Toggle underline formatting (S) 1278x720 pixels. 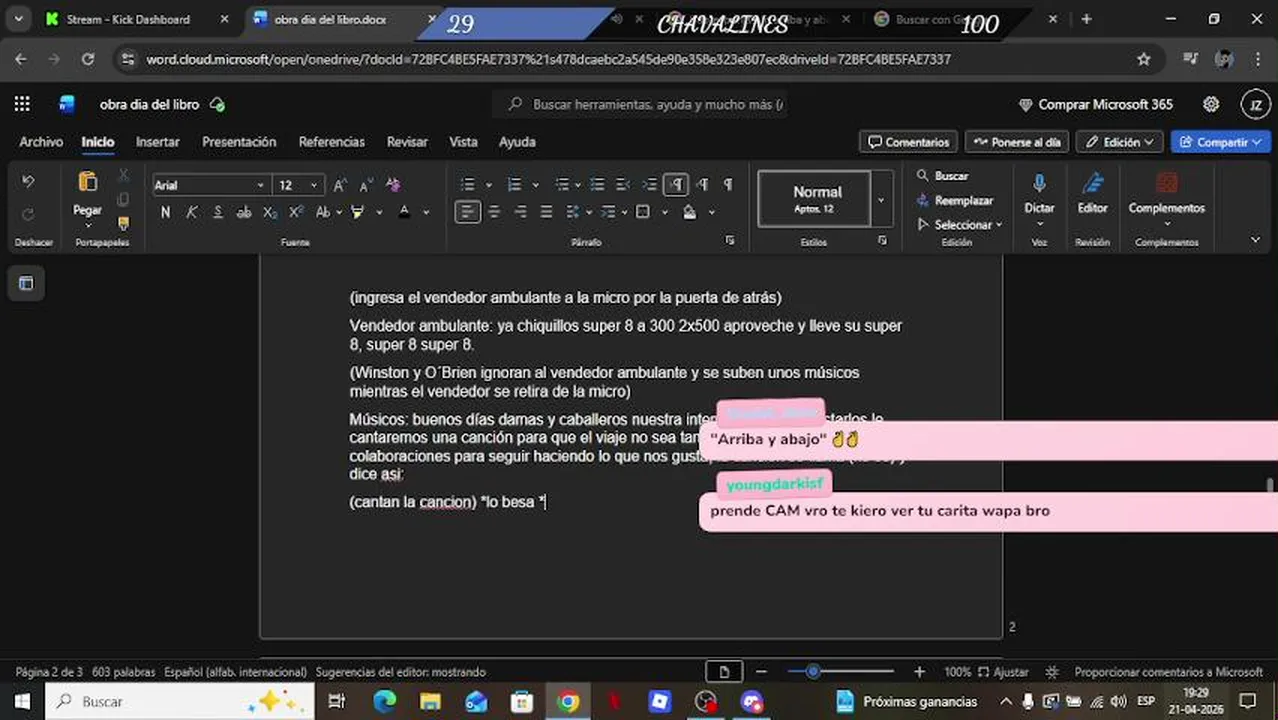click(x=217, y=212)
